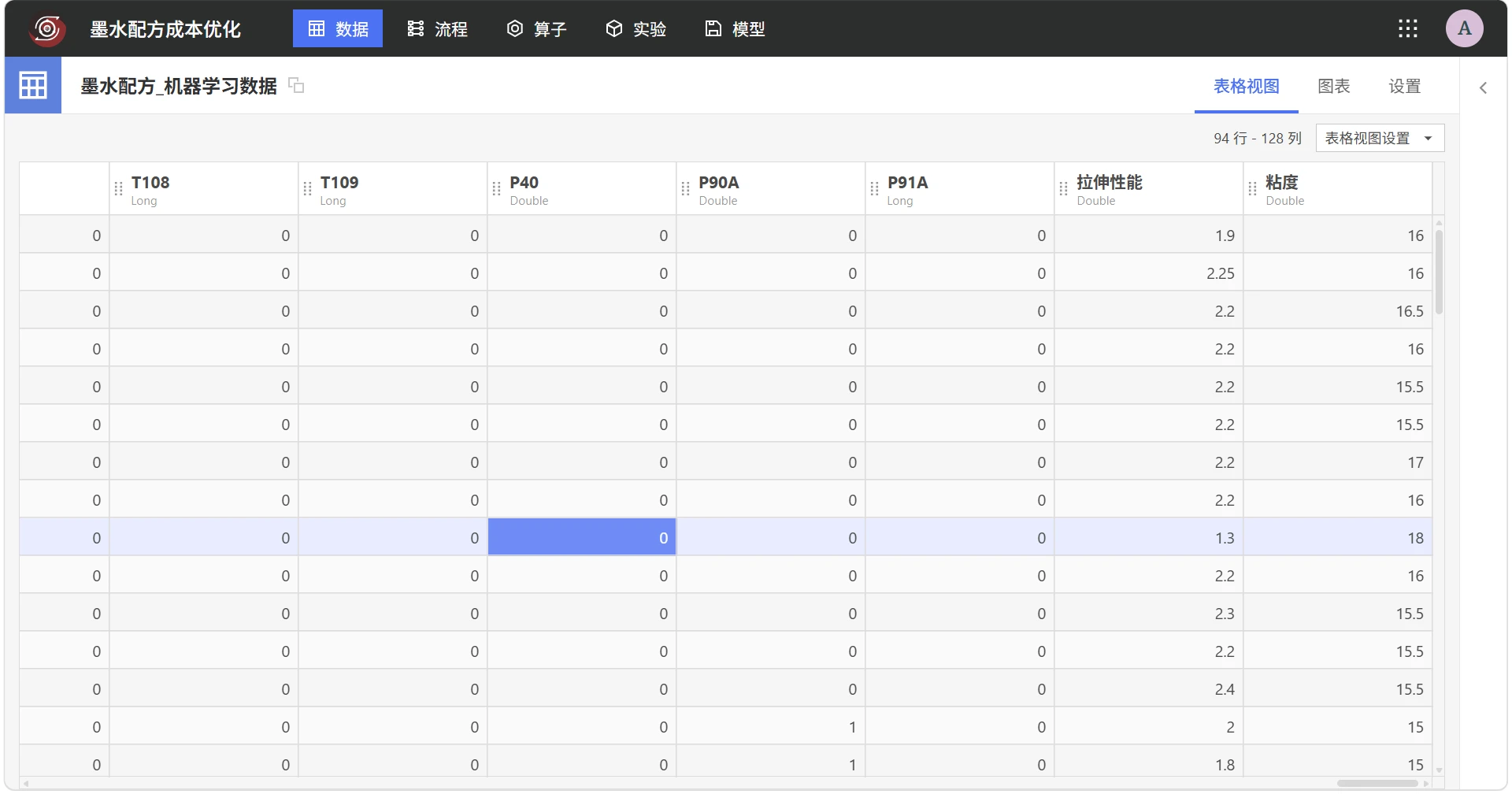Click drag handle of 拉伸性能 column
This screenshot has height=794, width=1512.
[x=1063, y=188]
